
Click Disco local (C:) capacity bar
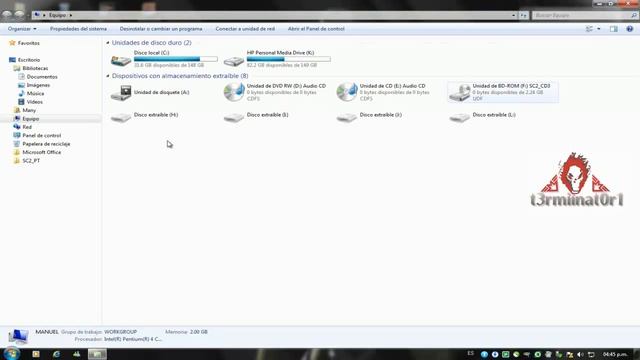(176, 59)
